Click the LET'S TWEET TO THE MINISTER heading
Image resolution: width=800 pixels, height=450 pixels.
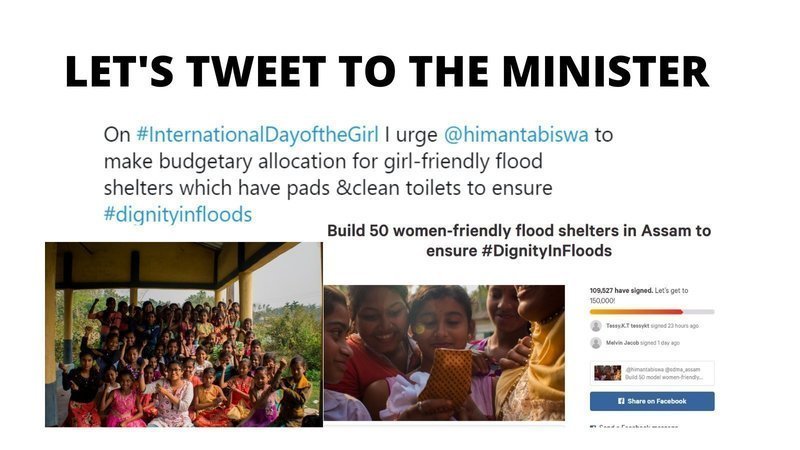click(x=387, y=71)
